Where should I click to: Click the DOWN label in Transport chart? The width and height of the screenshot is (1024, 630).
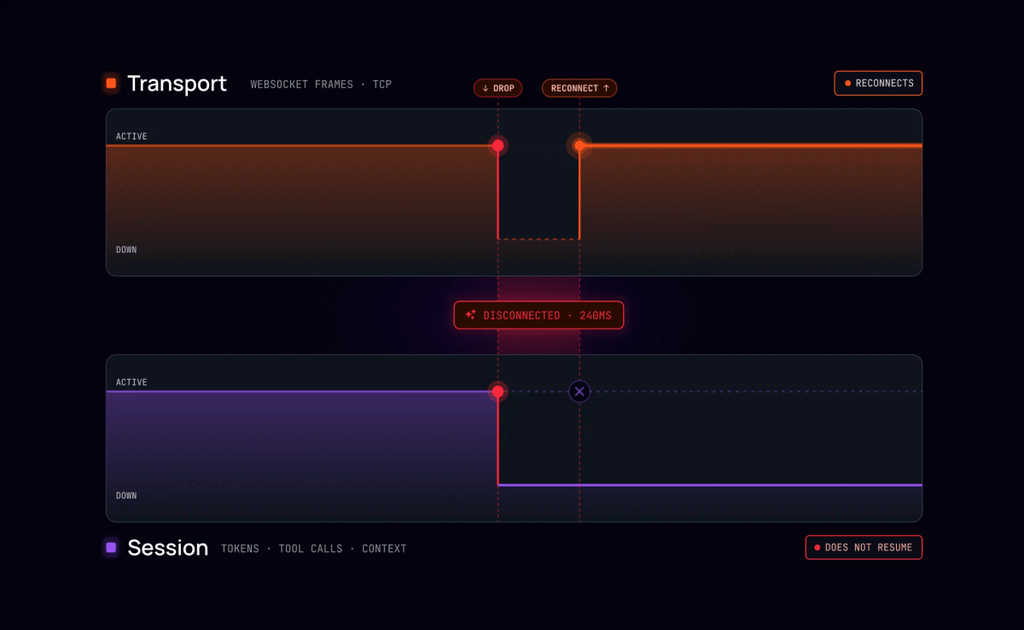126,250
